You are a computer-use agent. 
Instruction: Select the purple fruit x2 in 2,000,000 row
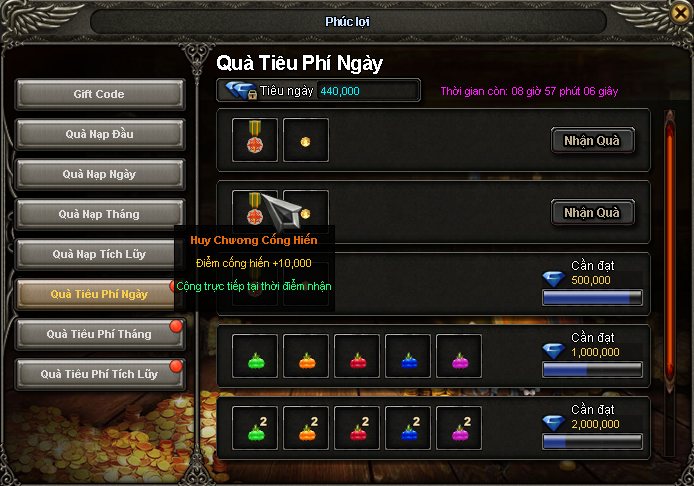click(x=459, y=428)
